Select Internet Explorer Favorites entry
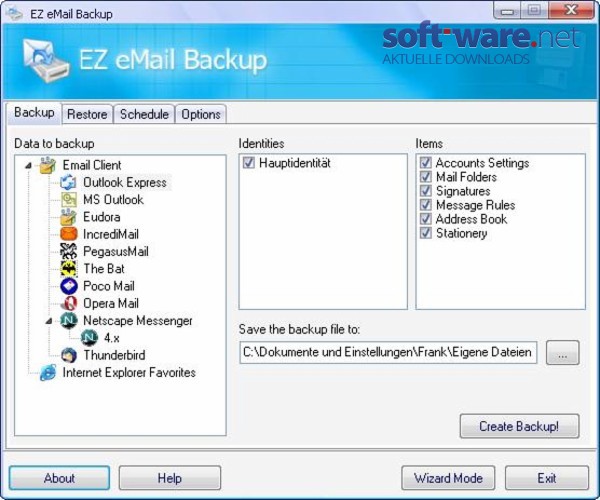 click(129, 372)
